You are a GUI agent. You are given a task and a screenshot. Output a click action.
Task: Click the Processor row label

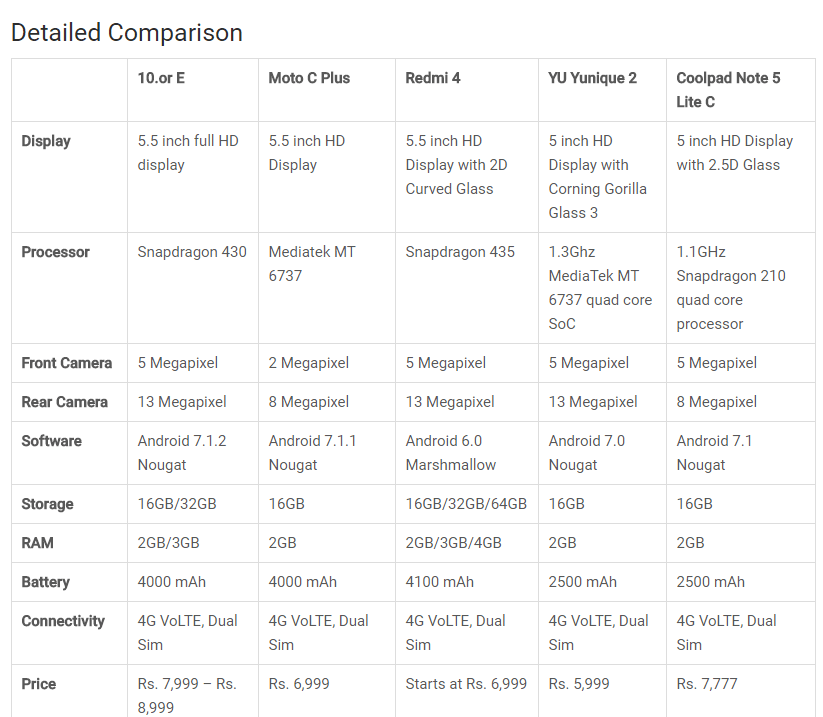coord(56,252)
